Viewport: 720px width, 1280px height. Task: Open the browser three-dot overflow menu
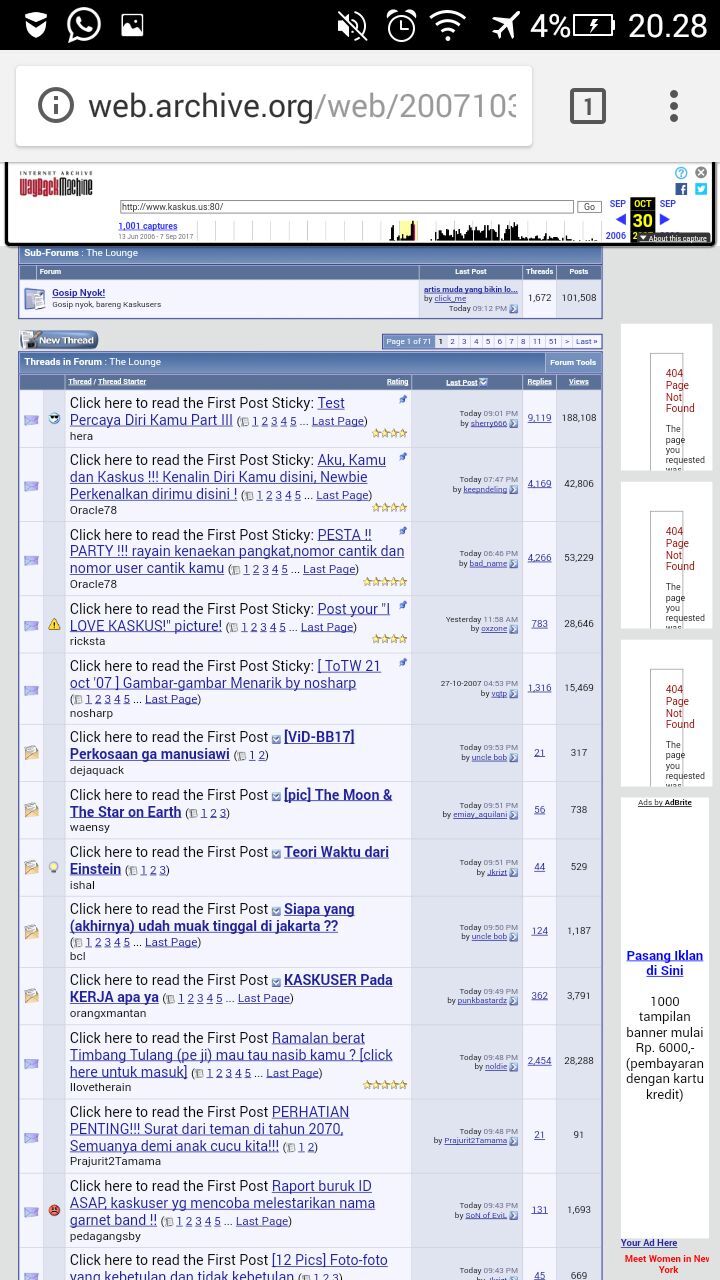(674, 106)
